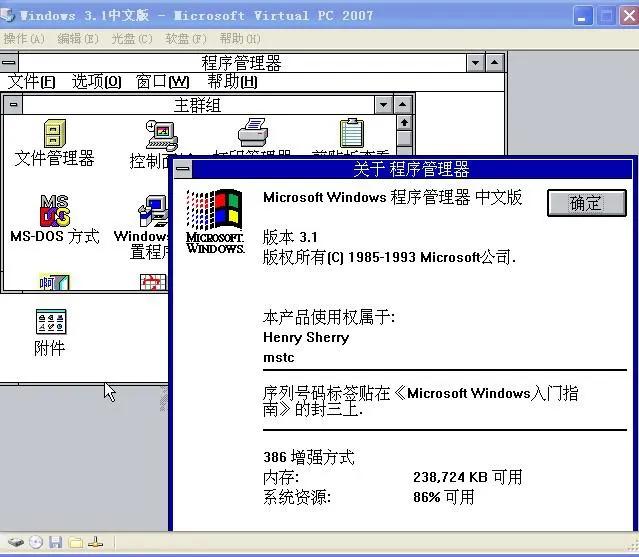Image resolution: width=639 pixels, height=557 pixels.
Task: Click the 386 增强方式 mode text
Action: (x=309, y=457)
